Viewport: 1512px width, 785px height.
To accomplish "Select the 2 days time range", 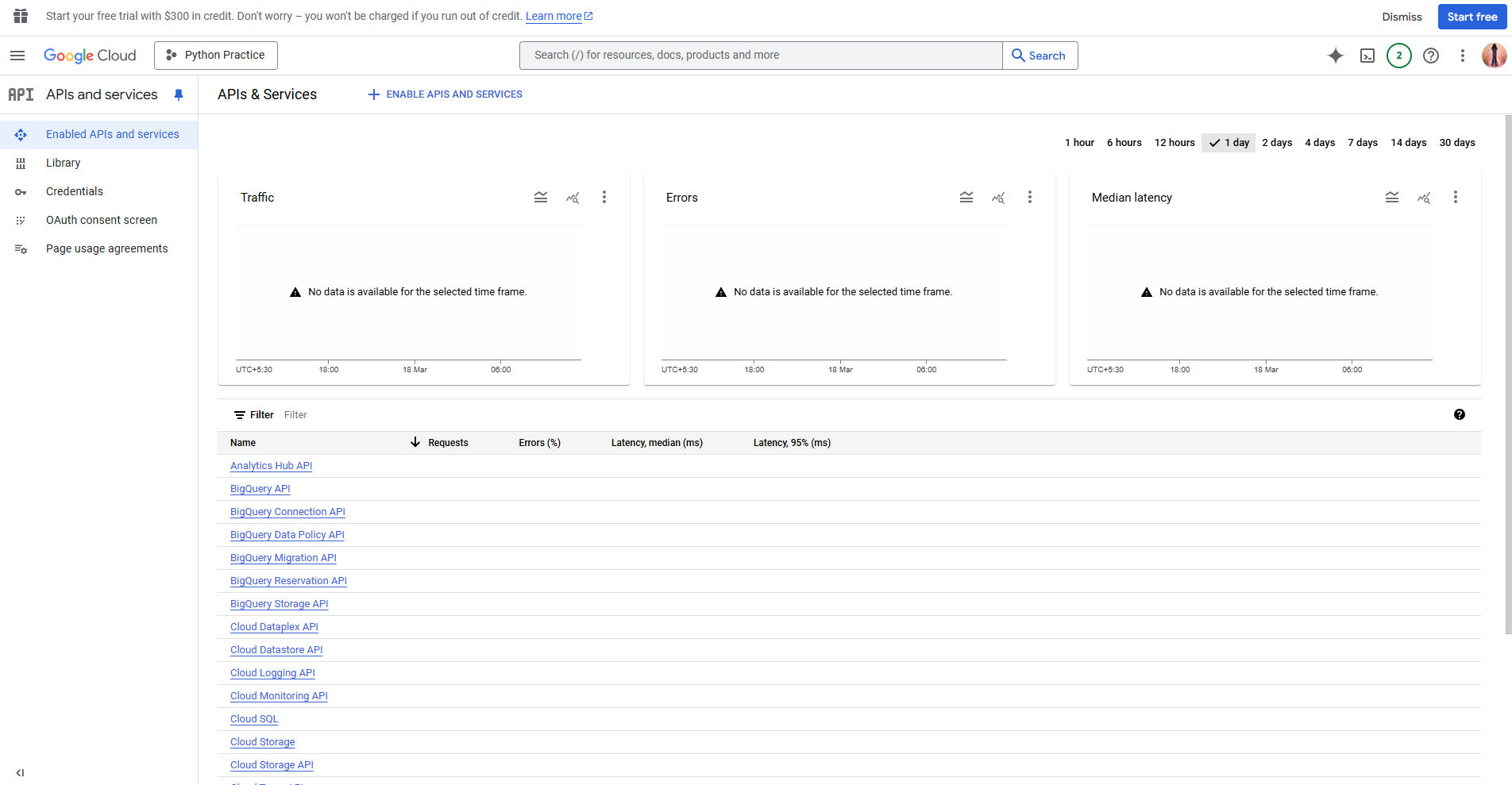I will pyautogui.click(x=1277, y=143).
